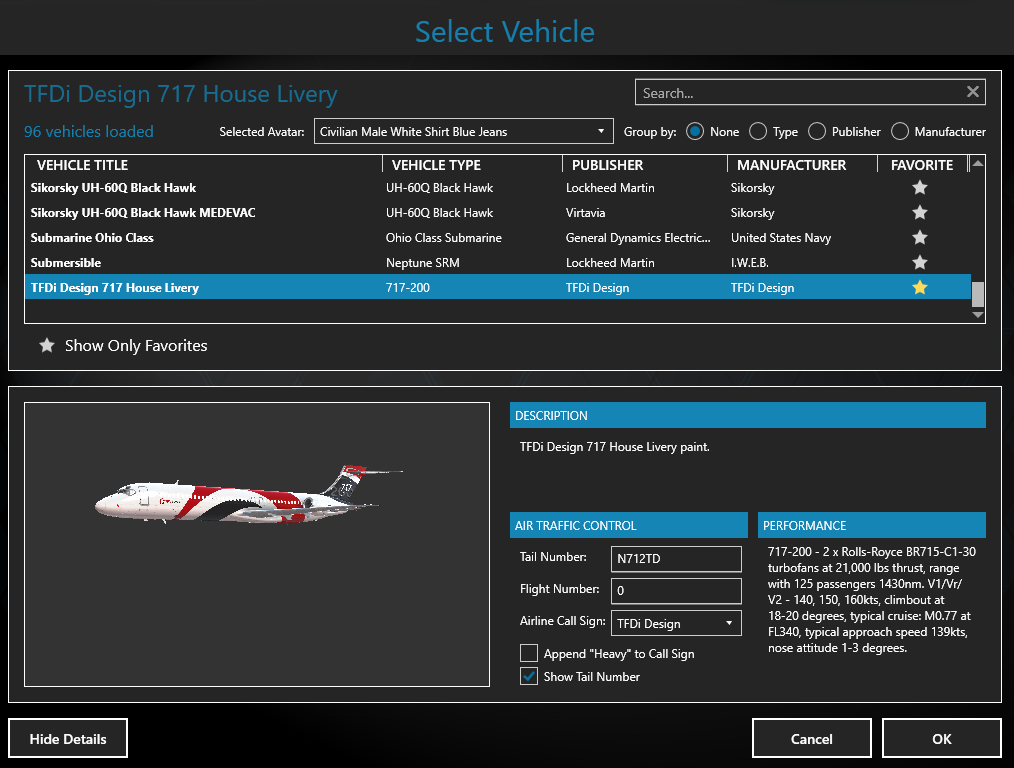1014x768 pixels.
Task: Sort by VEHICLE TITLE column header
Action: pyautogui.click(x=82, y=165)
